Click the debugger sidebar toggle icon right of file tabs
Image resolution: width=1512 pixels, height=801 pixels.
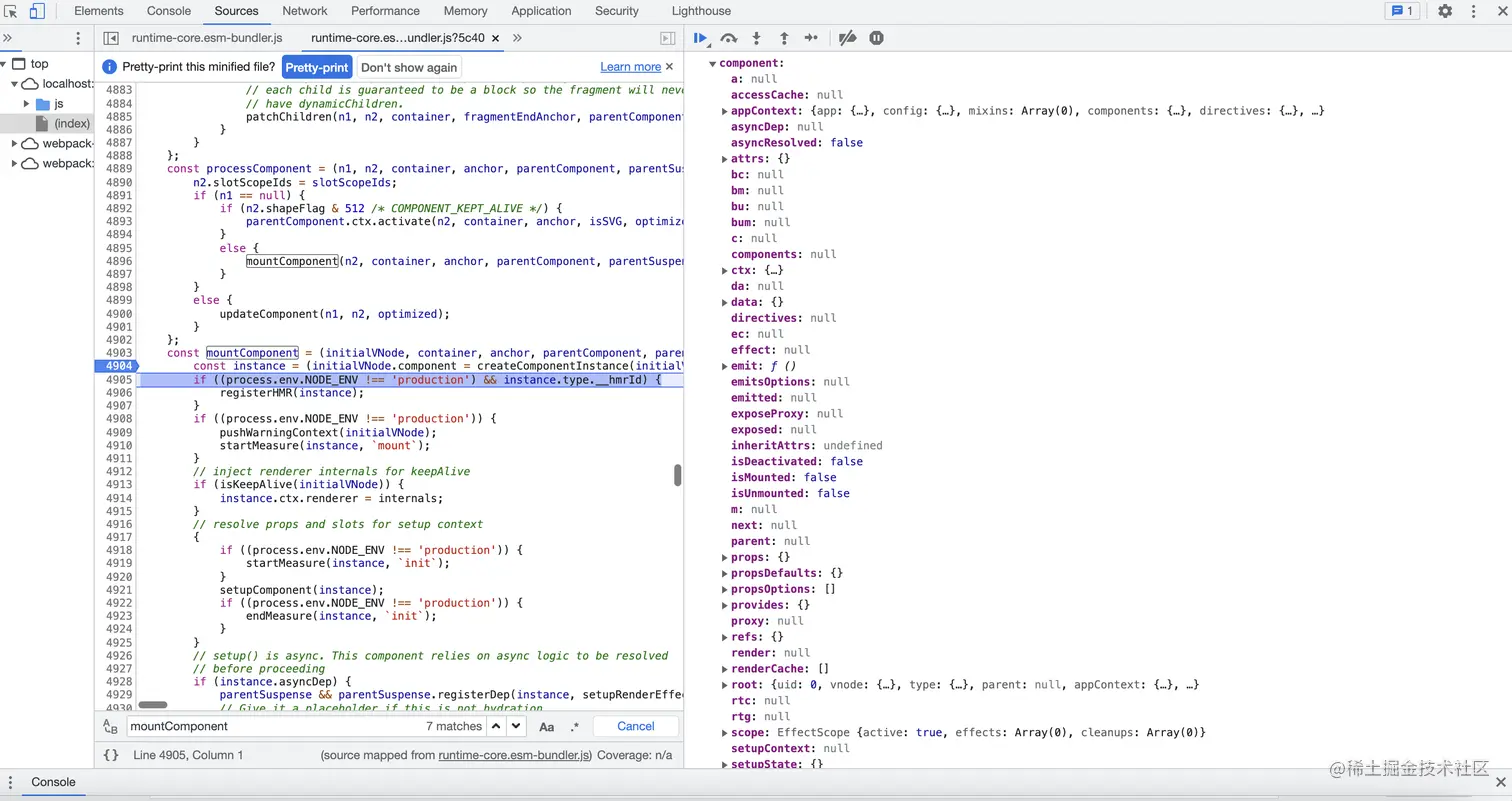(x=668, y=38)
